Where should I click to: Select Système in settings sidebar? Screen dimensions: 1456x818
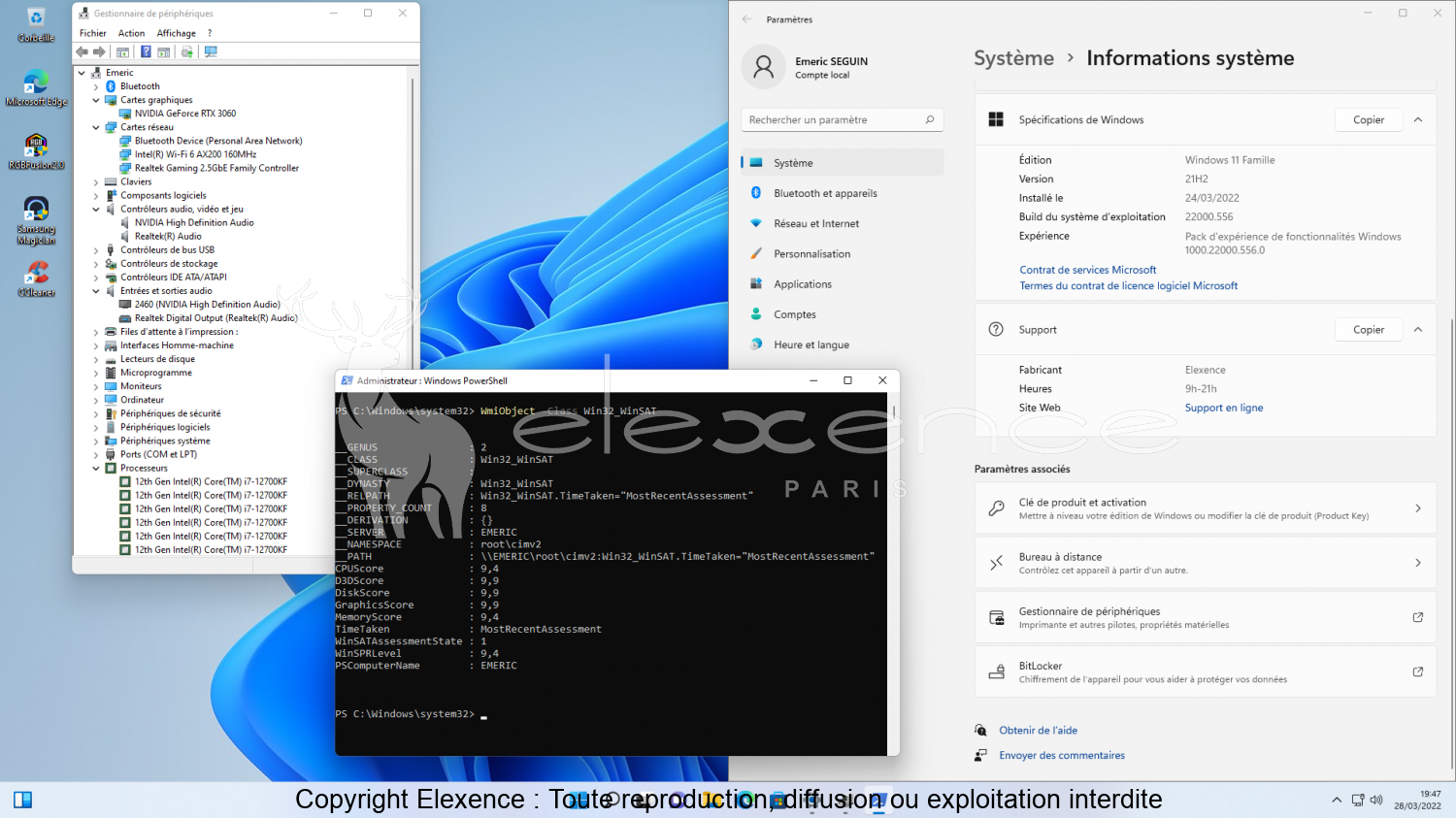[842, 163]
